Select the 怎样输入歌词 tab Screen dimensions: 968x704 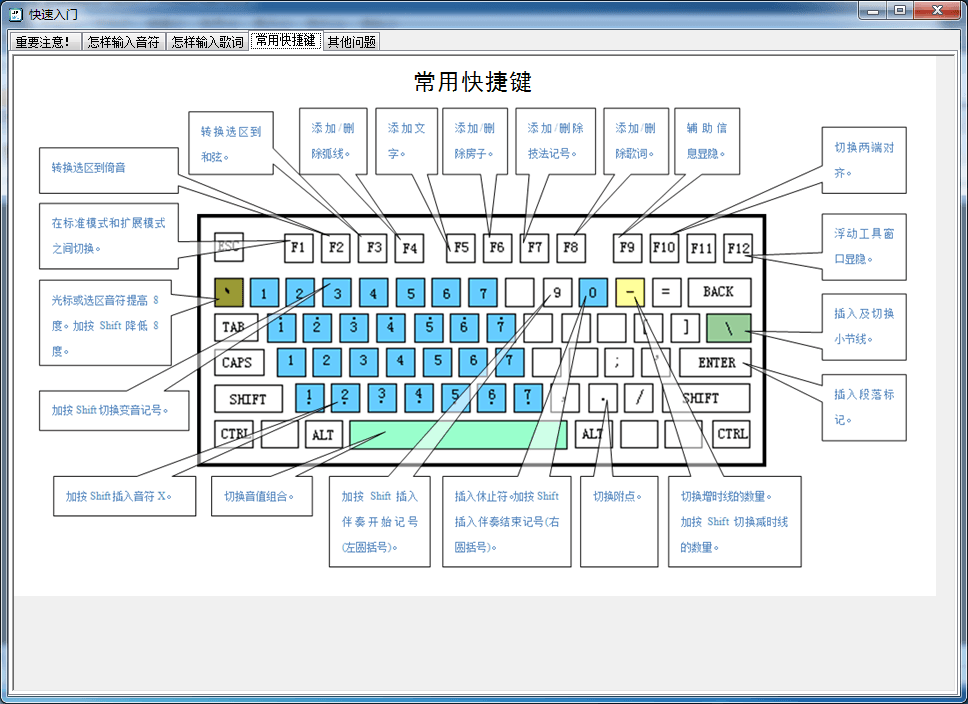coord(207,42)
